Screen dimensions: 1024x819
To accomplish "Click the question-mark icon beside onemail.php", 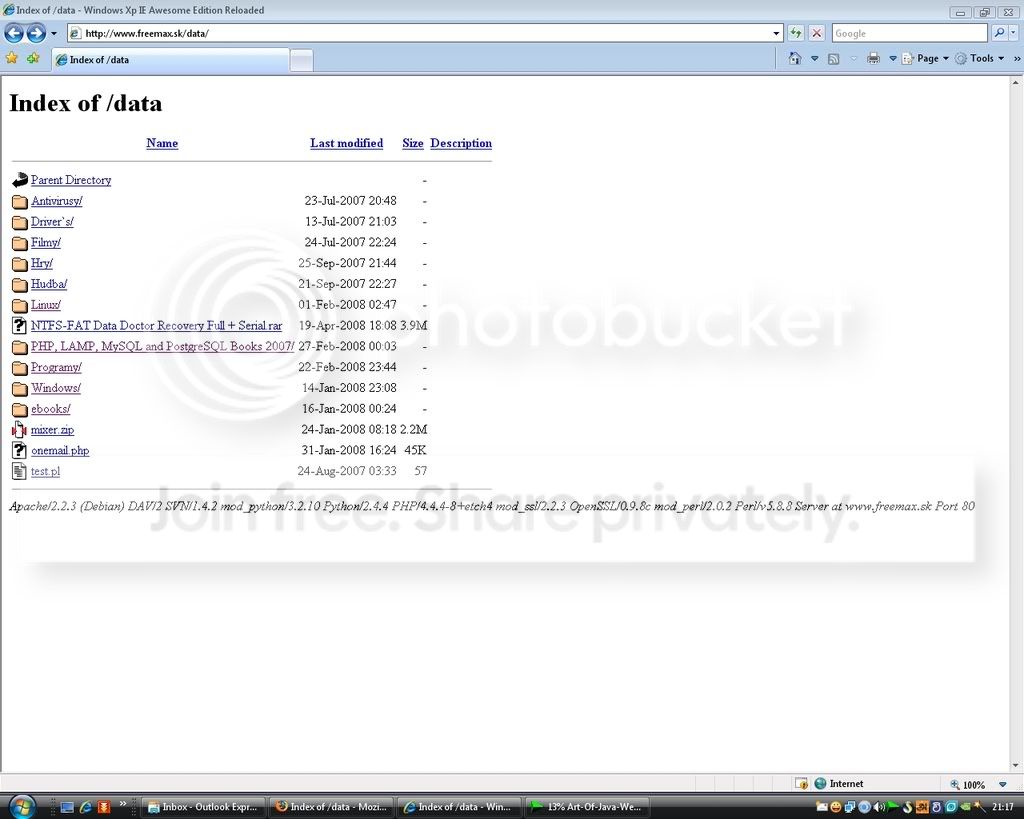I will pyautogui.click(x=20, y=451).
